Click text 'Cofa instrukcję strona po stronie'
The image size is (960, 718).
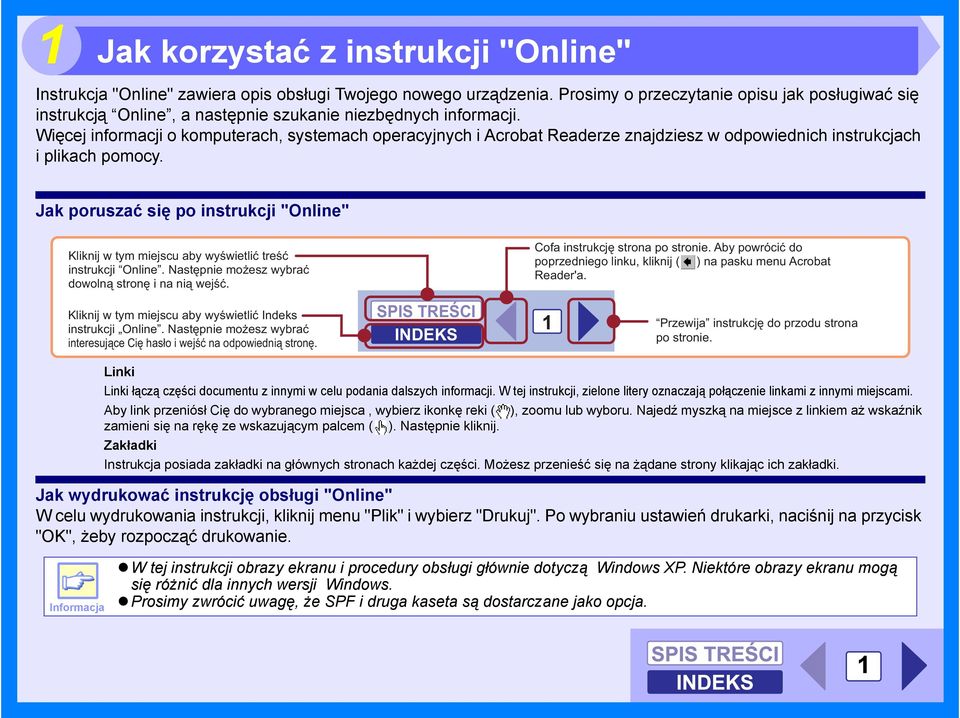click(622, 248)
